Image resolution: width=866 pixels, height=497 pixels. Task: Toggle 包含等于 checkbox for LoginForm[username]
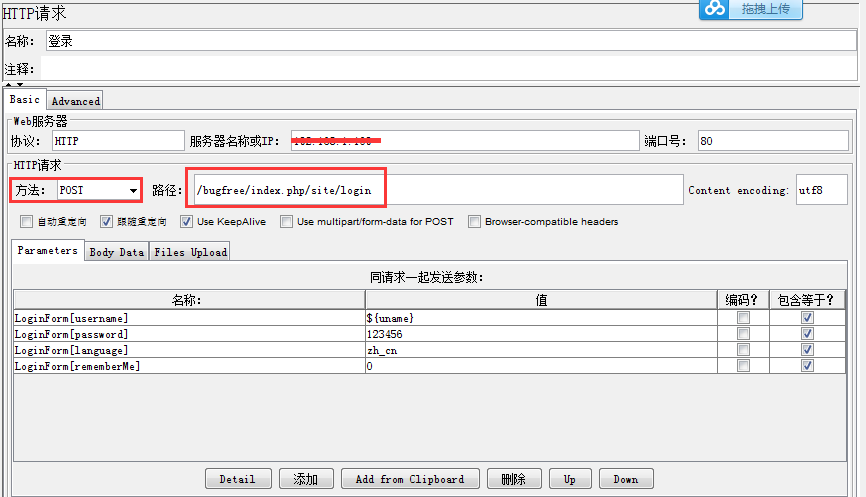(x=807, y=318)
